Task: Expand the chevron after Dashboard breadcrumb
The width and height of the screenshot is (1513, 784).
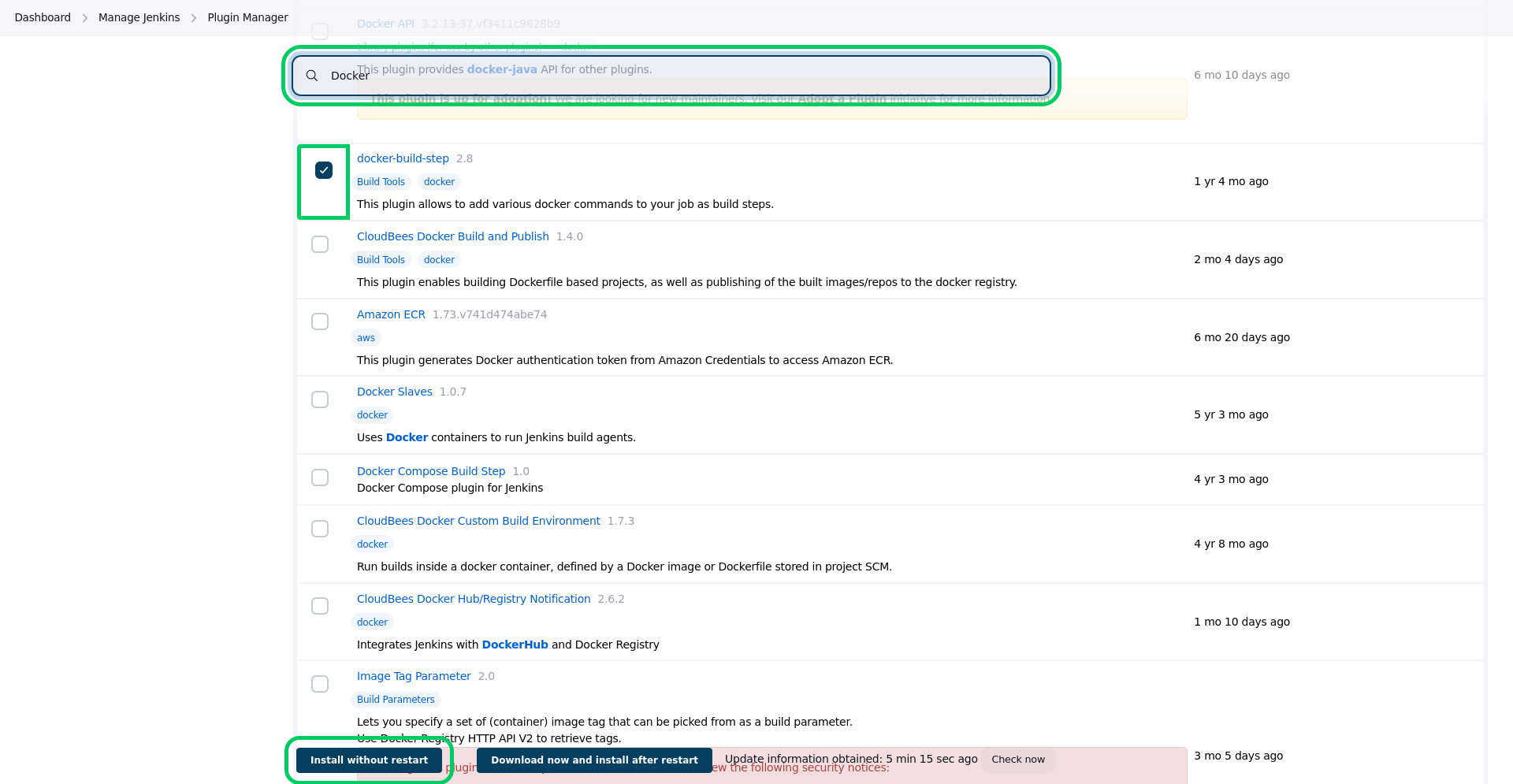Action: tap(84, 17)
